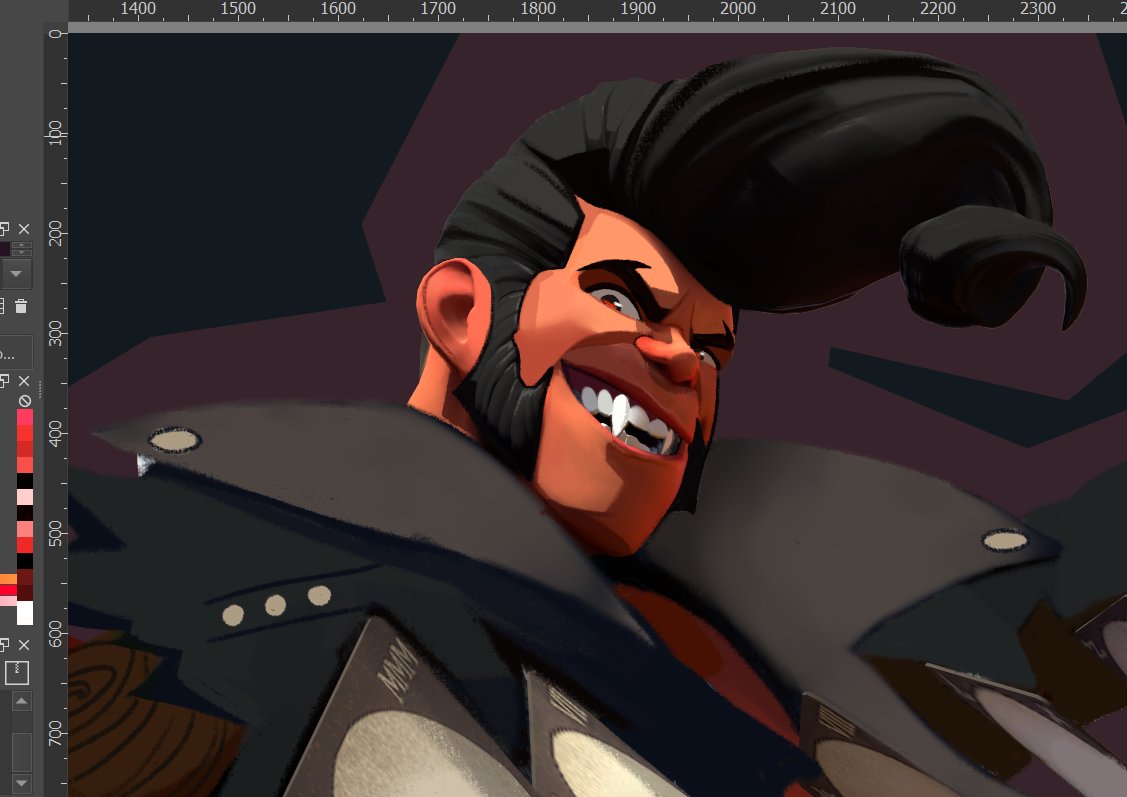
Task: Pick the salmon pink swatch in the column
Action: pyautogui.click(x=25, y=529)
